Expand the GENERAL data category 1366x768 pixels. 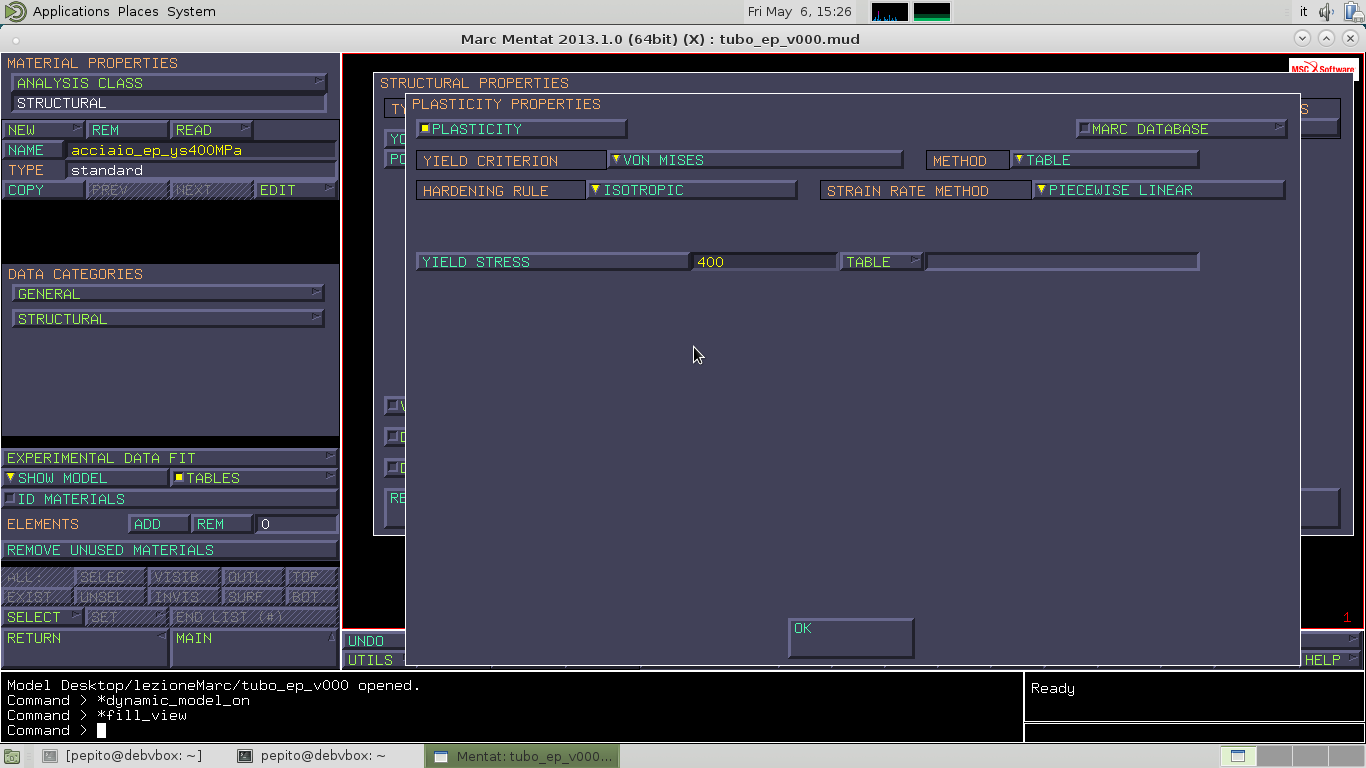point(168,294)
